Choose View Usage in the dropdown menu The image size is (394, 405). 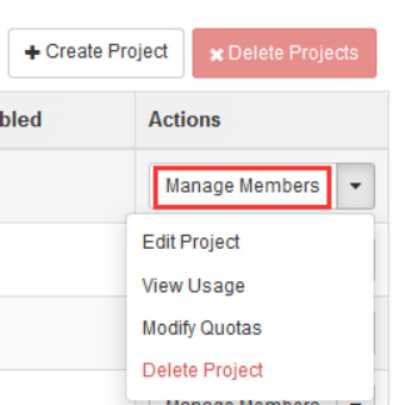[193, 286]
